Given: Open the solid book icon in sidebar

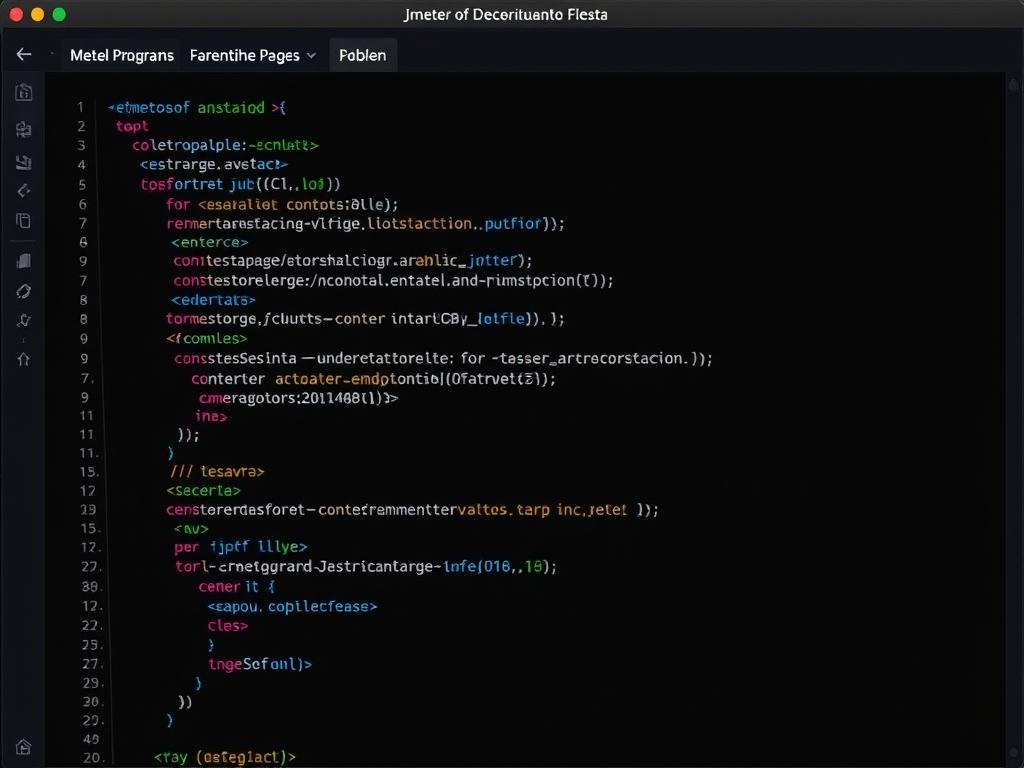Looking at the screenshot, I should (x=24, y=261).
